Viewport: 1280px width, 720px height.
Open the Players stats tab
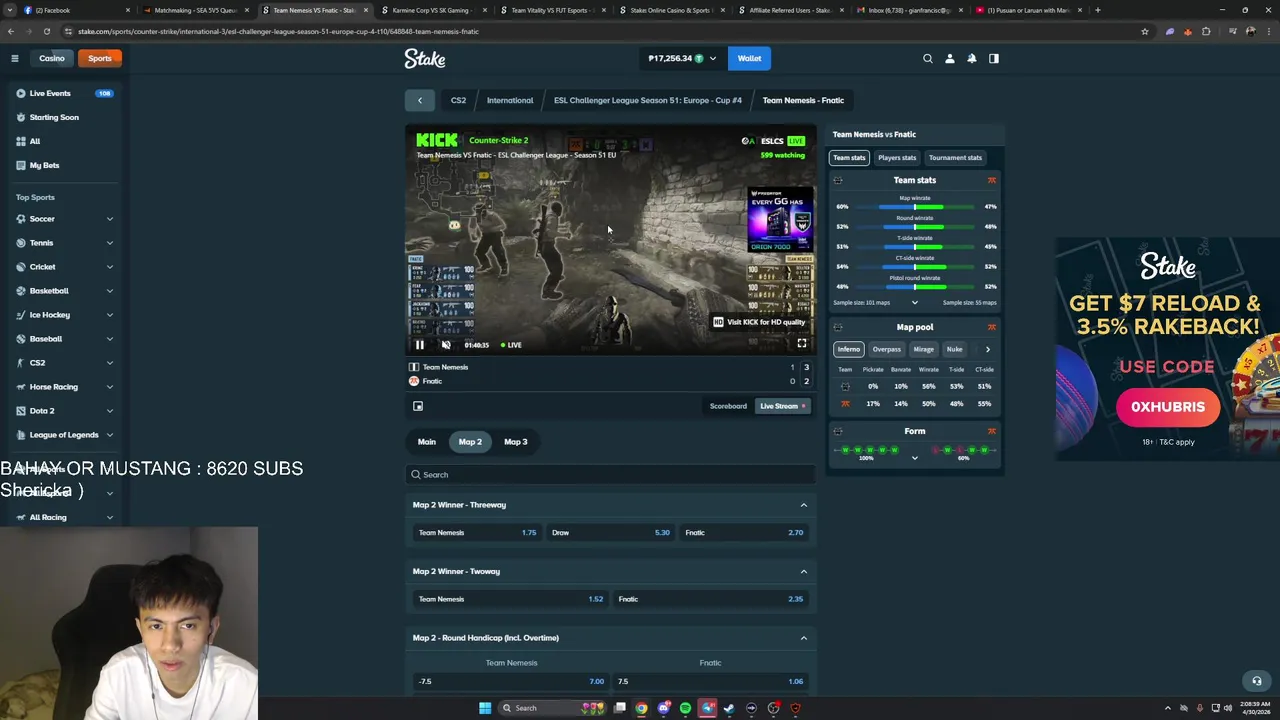897,157
